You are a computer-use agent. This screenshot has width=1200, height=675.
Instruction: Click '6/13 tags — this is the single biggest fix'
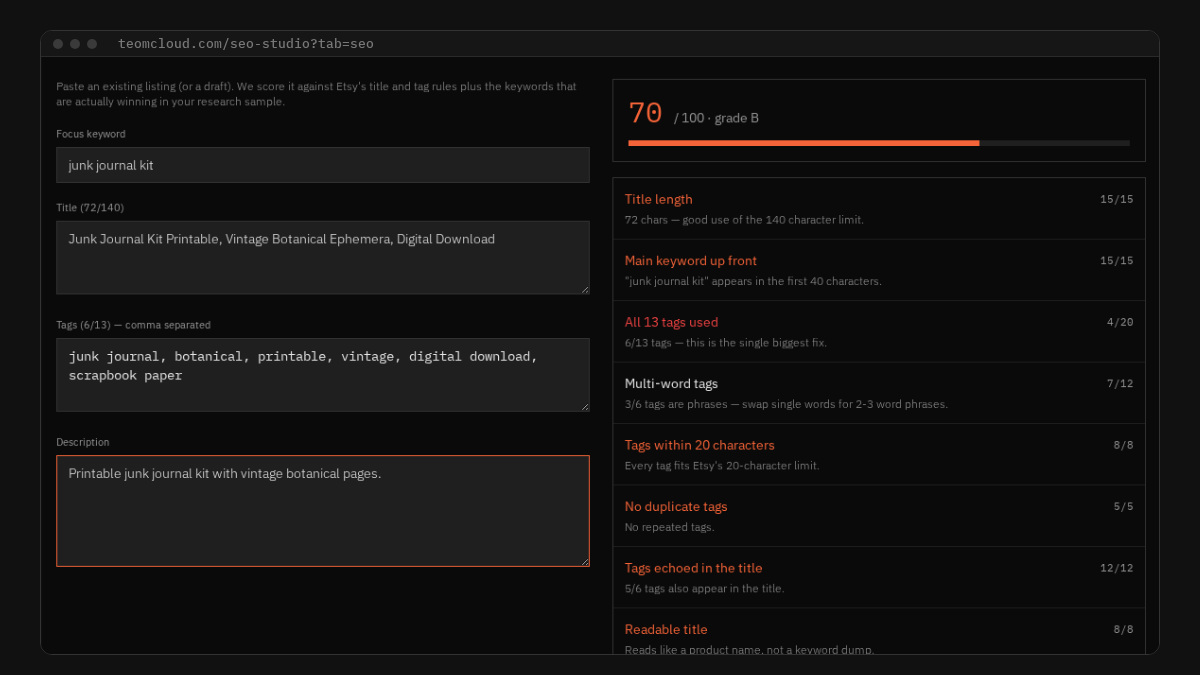(x=726, y=343)
